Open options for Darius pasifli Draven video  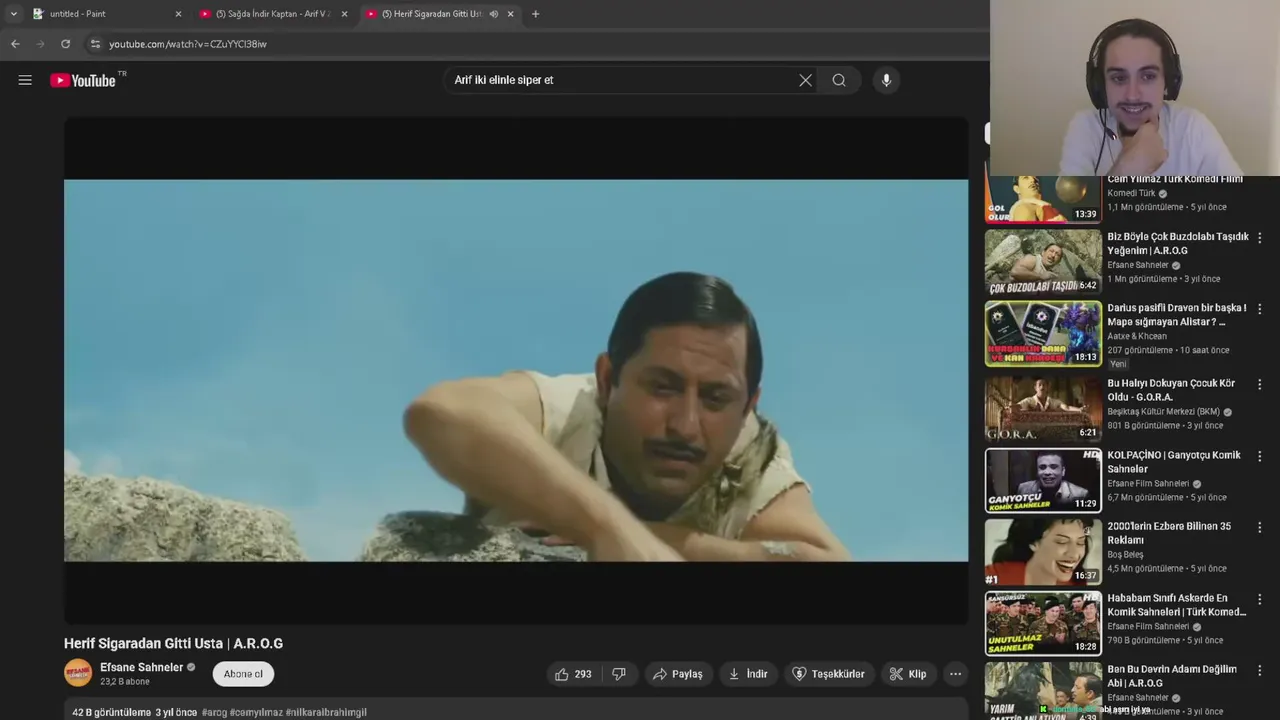pyautogui.click(x=1259, y=309)
